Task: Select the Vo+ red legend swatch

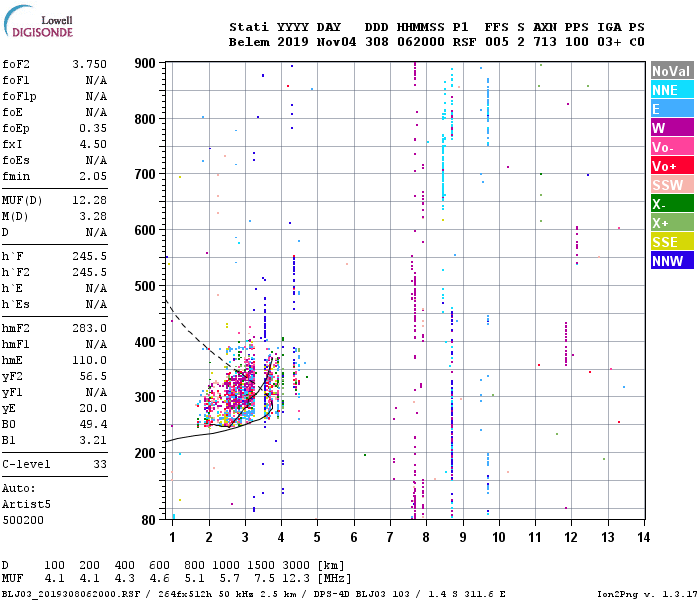Action: click(672, 166)
